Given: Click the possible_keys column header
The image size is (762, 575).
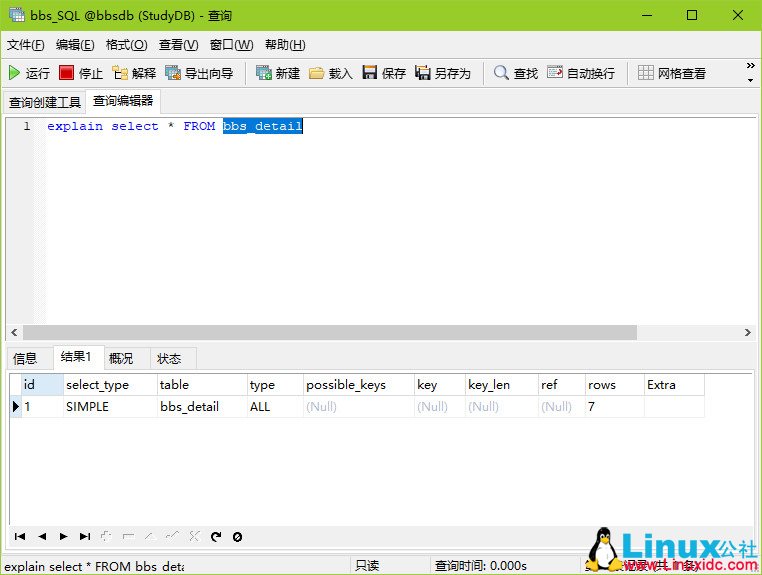Looking at the screenshot, I should point(359,384).
